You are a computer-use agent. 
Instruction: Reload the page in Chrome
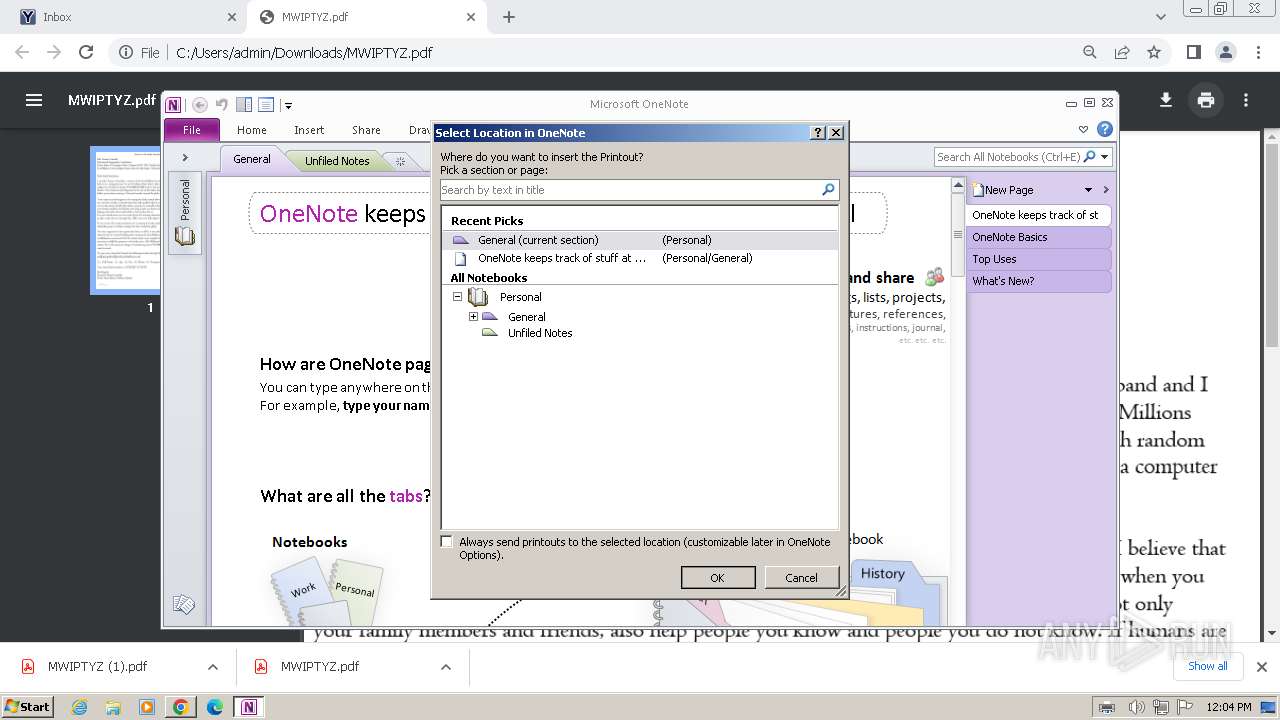[86, 52]
